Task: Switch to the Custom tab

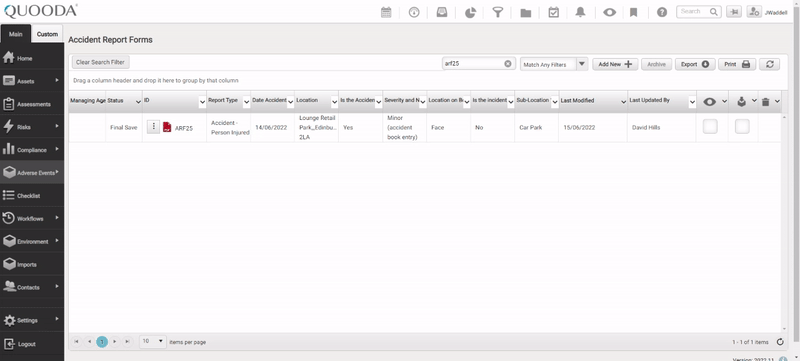Action: pos(47,34)
